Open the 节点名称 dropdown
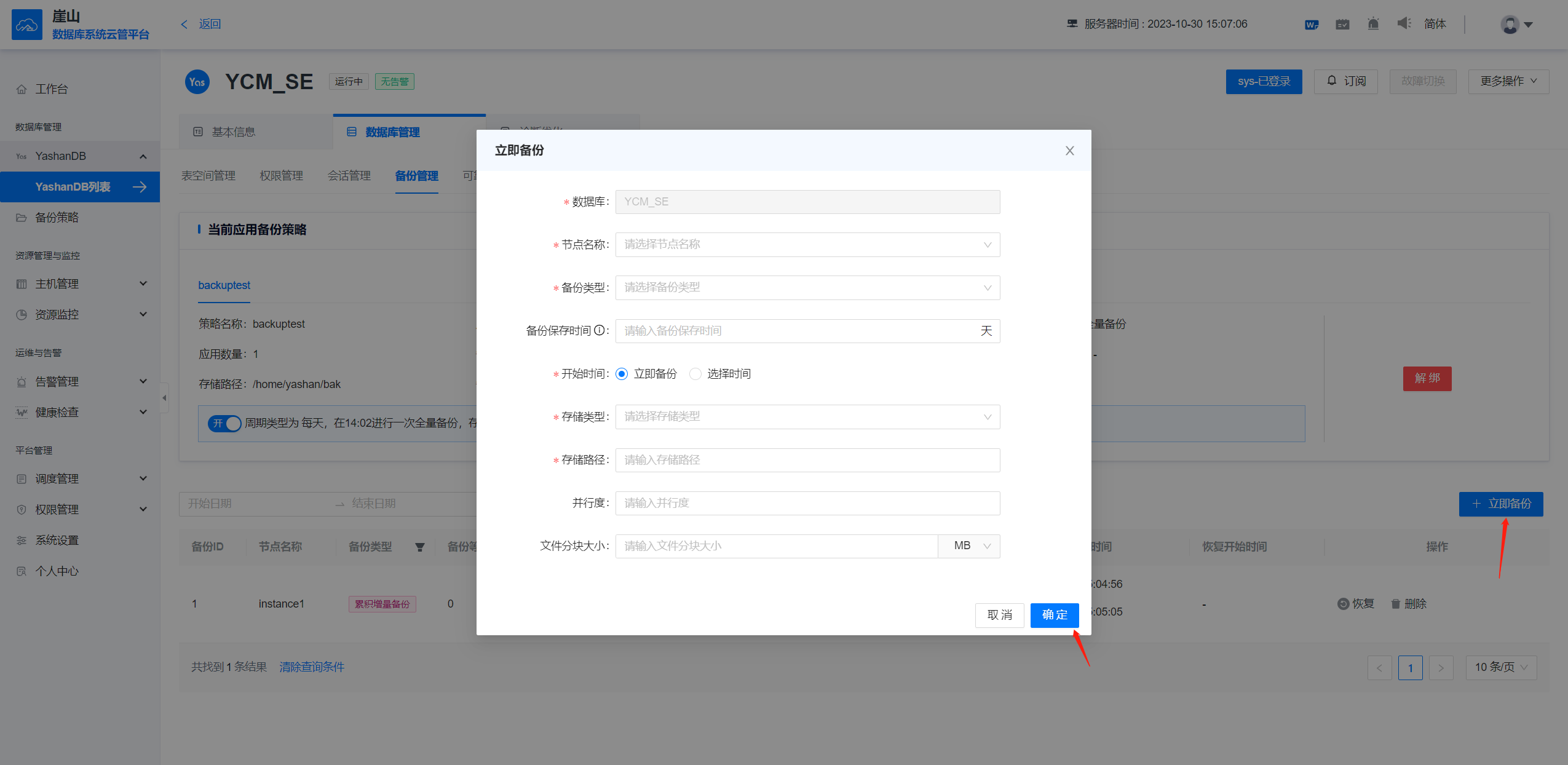1568x765 pixels. coord(807,245)
